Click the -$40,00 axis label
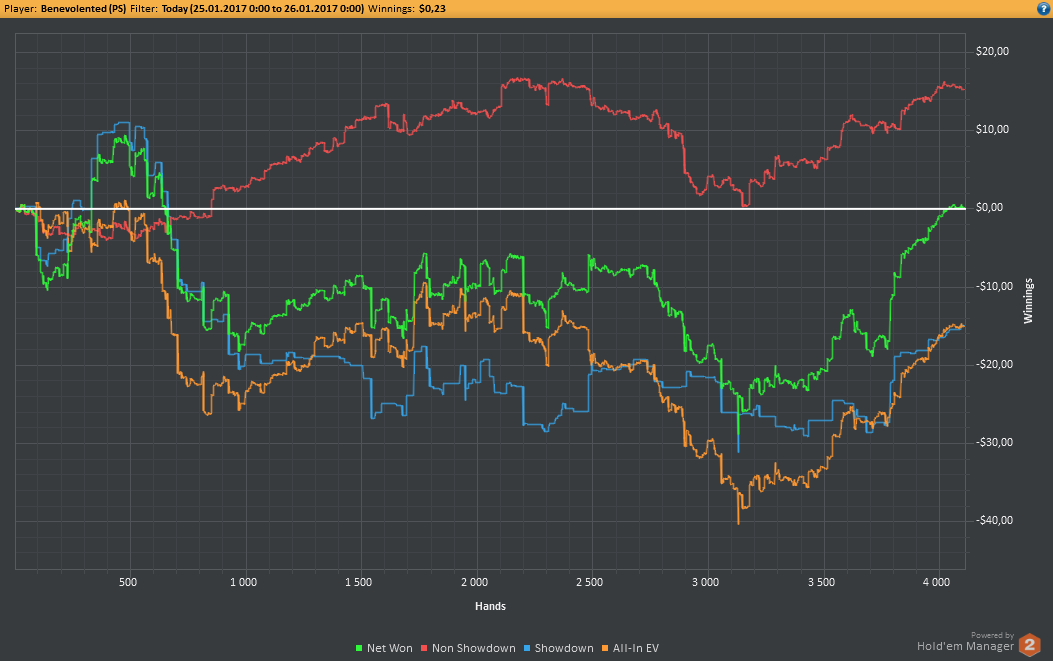 994,520
